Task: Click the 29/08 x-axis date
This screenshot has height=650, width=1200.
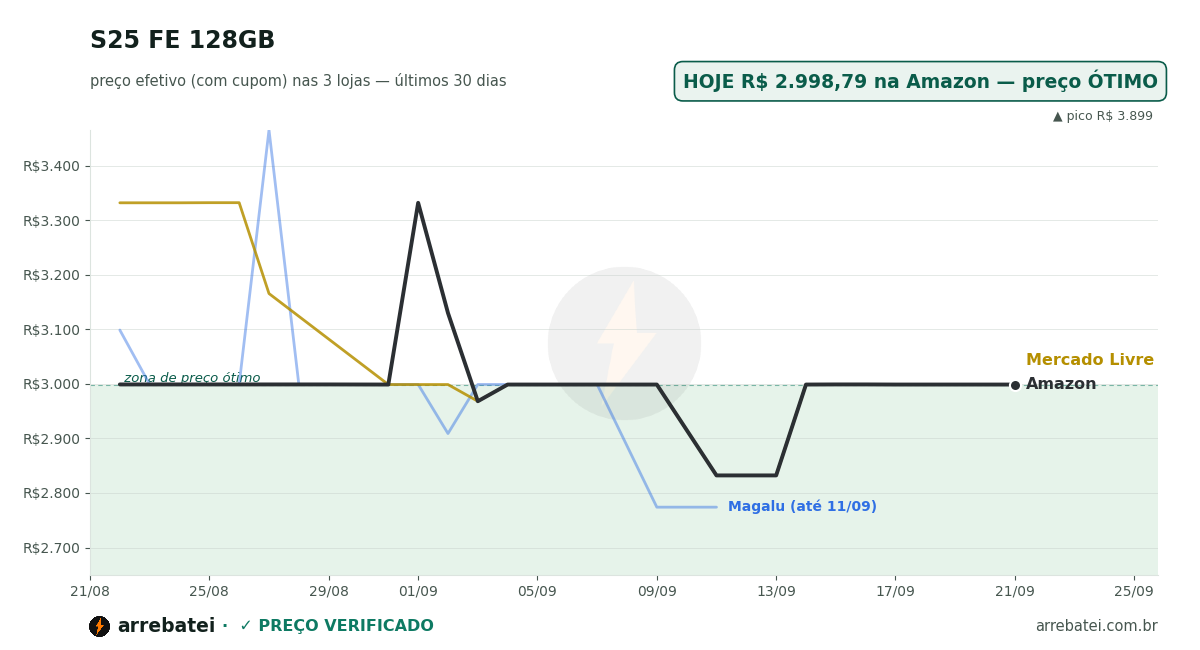Action: pos(329,591)
